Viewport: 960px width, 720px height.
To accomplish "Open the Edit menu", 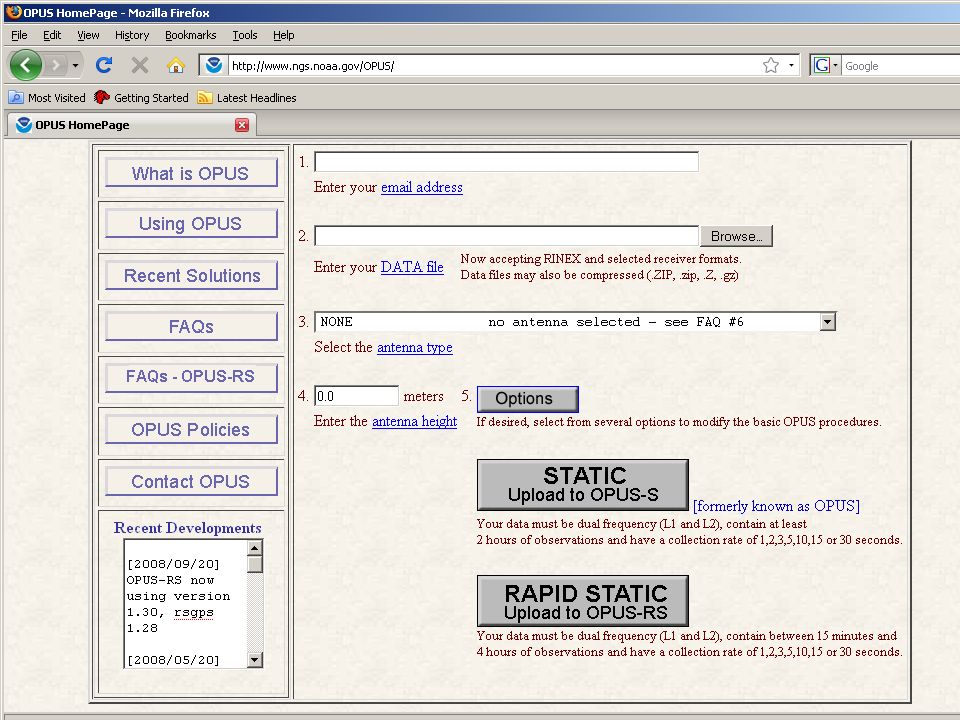I will (52, 35).
